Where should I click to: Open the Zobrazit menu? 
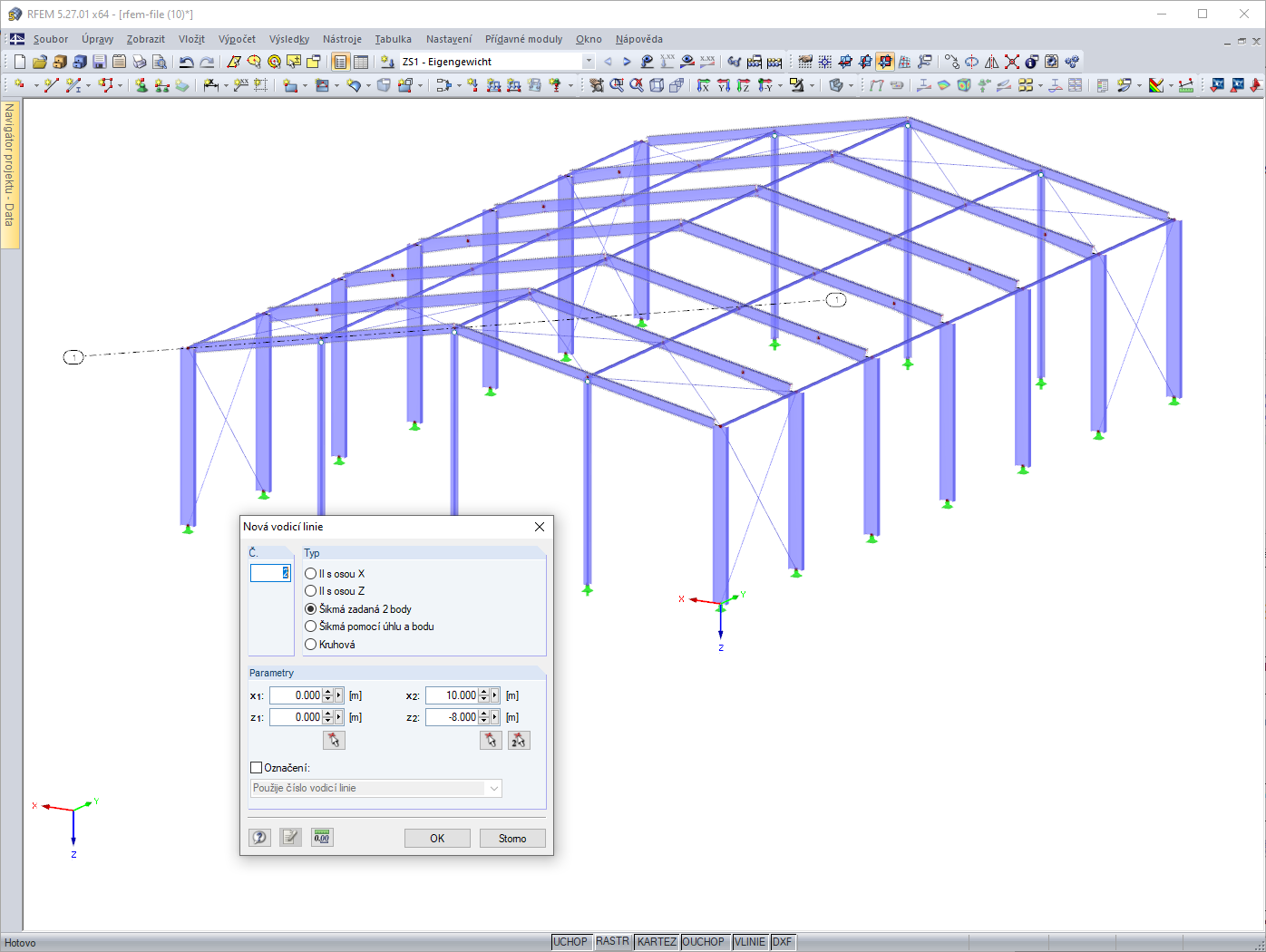coord(146,39)
